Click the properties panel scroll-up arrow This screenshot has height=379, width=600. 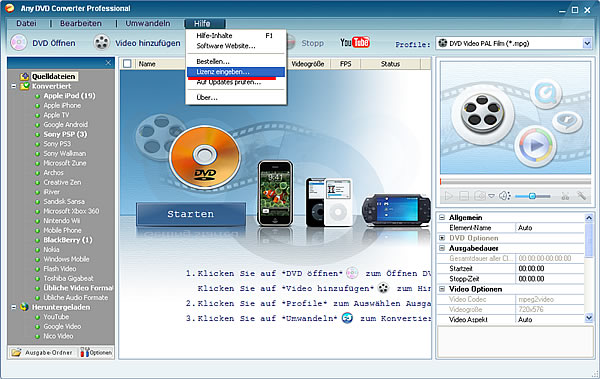[x=589, y=218]
